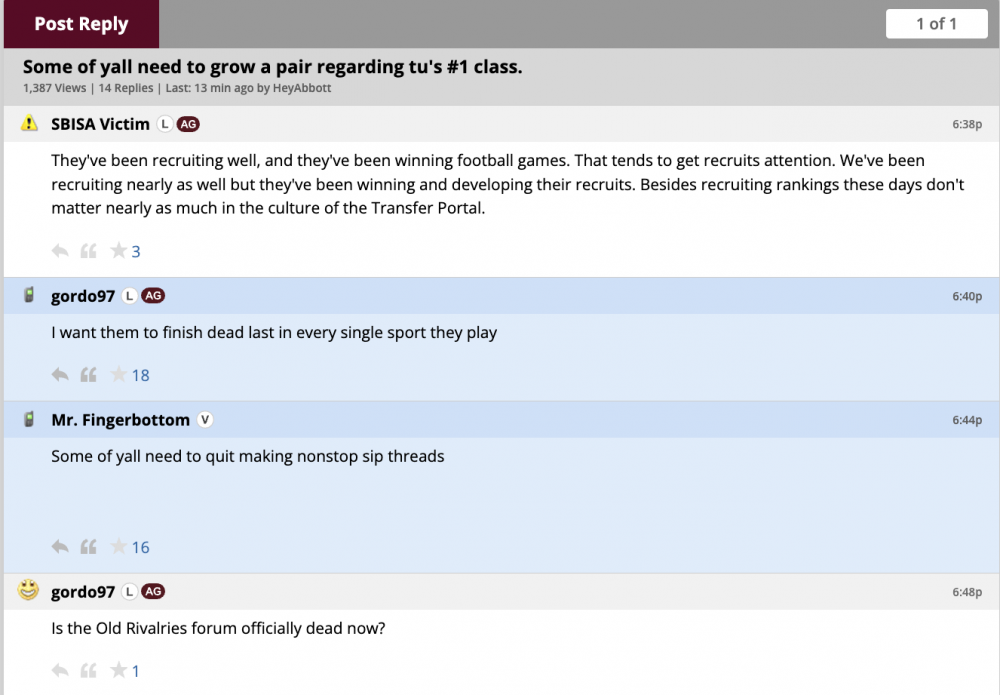Star SBISA Victim's post

[x=118, y=251]
